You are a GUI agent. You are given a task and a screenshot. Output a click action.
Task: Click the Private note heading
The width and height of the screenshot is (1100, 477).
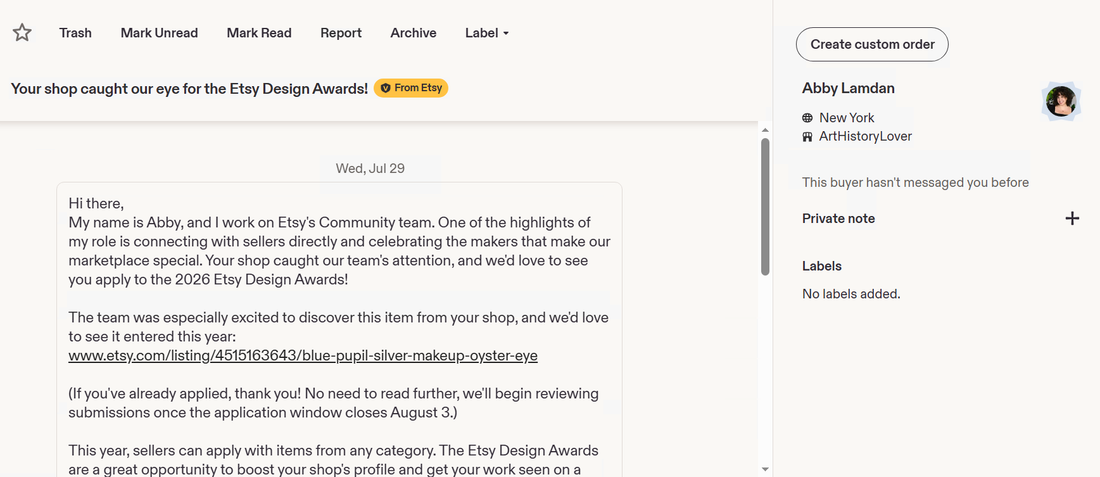(x=838, y=218)
